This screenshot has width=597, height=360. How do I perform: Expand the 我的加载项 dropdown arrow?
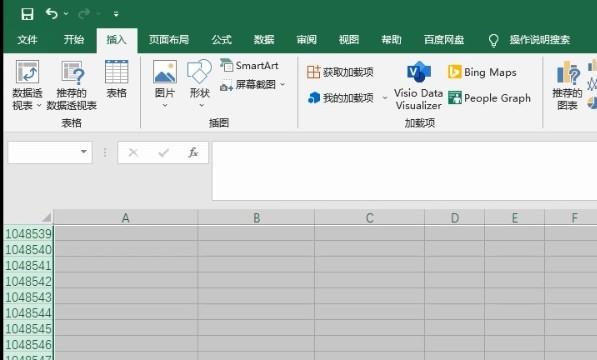coord(385,98)
